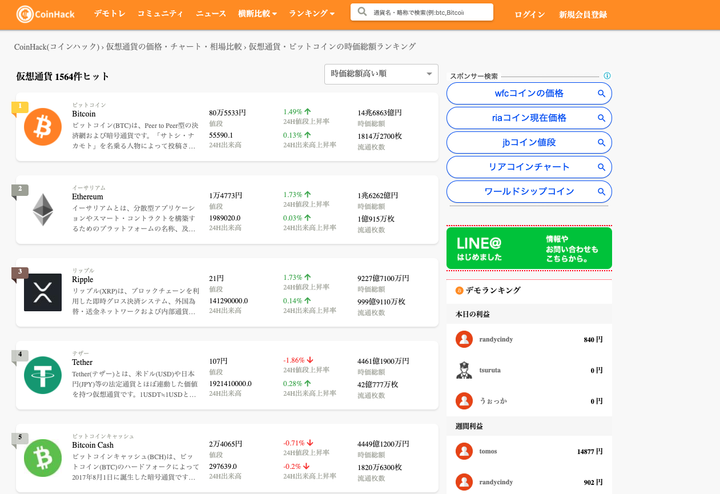Screen dimensions: 720x494
Task: Open the Ethereum coin name link
Action: coord(88,196)
